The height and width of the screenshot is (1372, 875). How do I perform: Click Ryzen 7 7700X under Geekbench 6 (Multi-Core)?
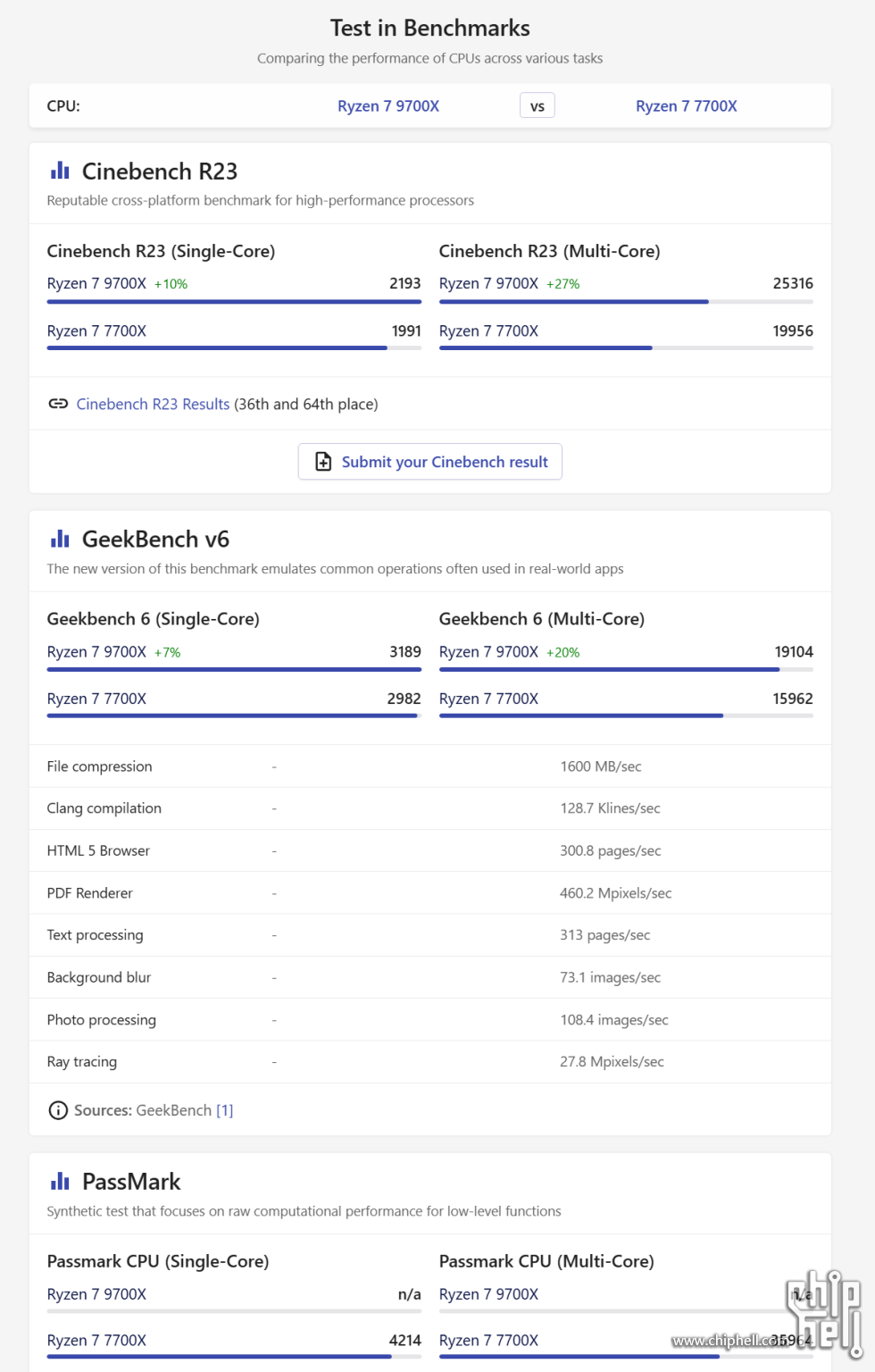click(x=488, y=699)
